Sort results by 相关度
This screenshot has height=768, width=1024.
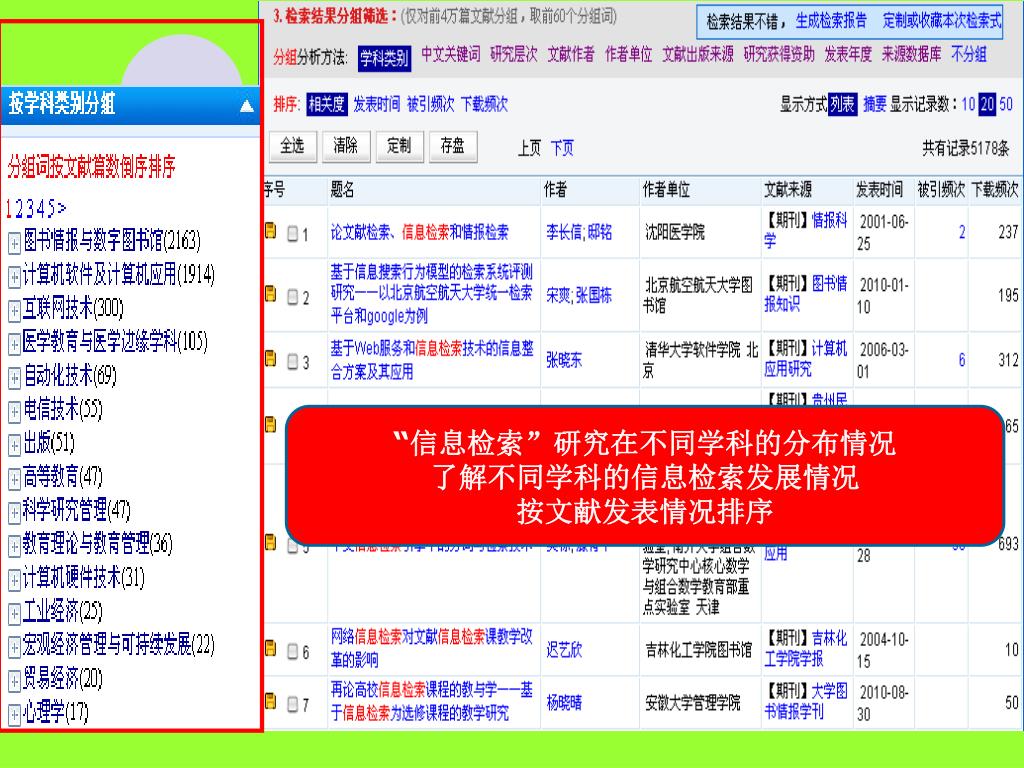[x=327, y=104]
